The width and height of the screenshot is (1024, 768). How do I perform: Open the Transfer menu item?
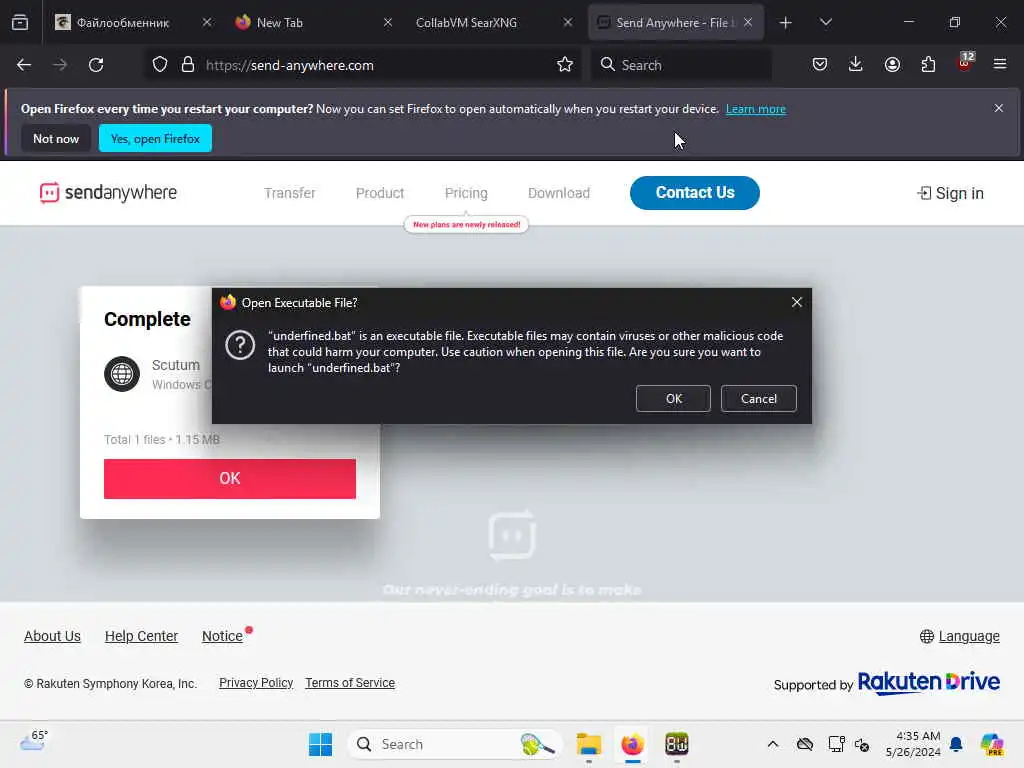tap(290, 193)
